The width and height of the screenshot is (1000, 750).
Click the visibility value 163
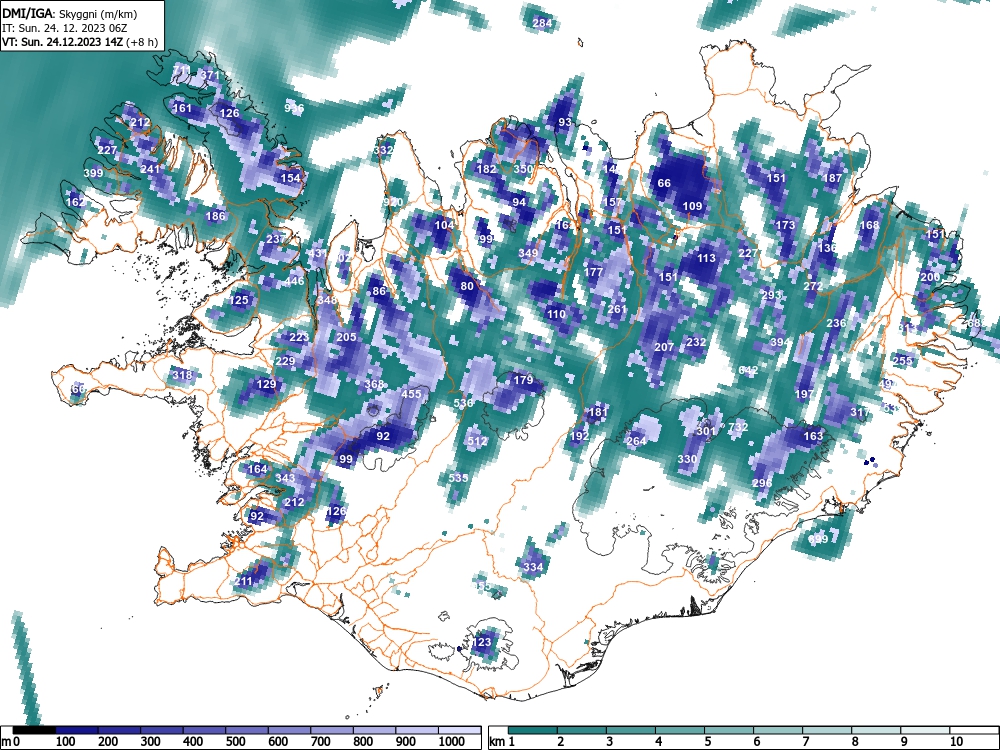coord(813,436)
